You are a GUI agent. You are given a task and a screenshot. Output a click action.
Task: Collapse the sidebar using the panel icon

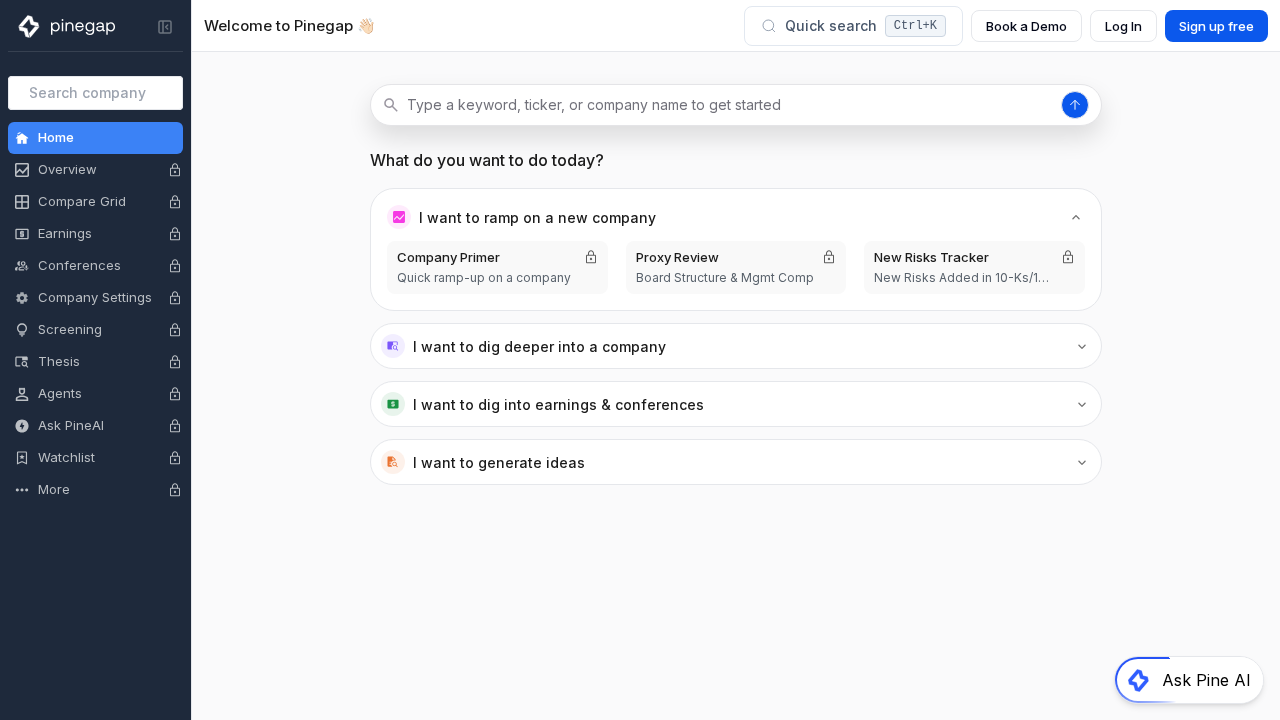coord(165,27)
